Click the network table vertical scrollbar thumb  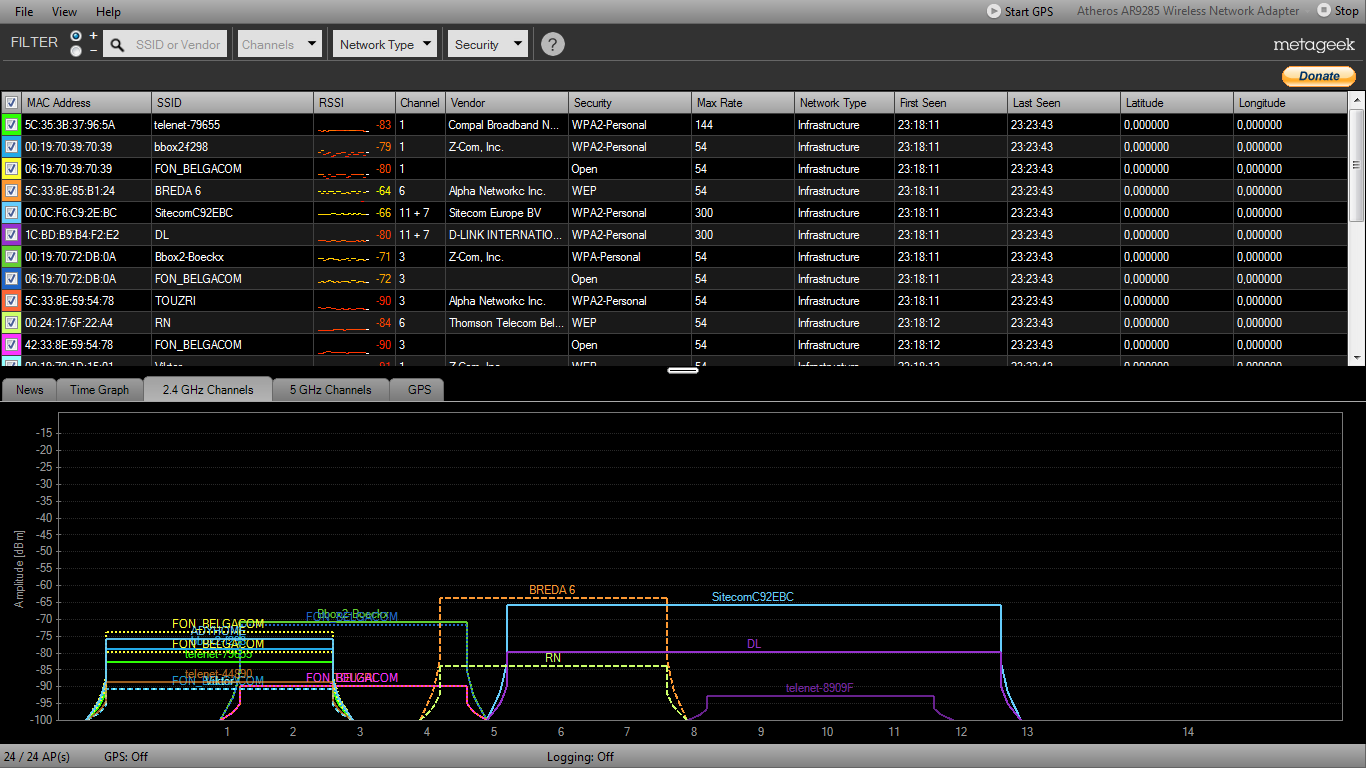click(x=1357, y=166)
